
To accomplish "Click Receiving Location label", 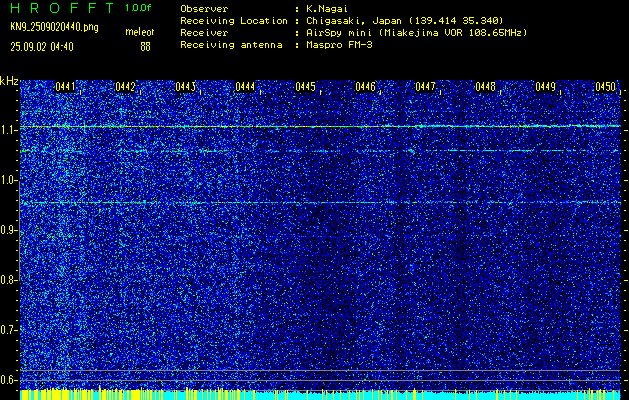I will pos(234,21).
